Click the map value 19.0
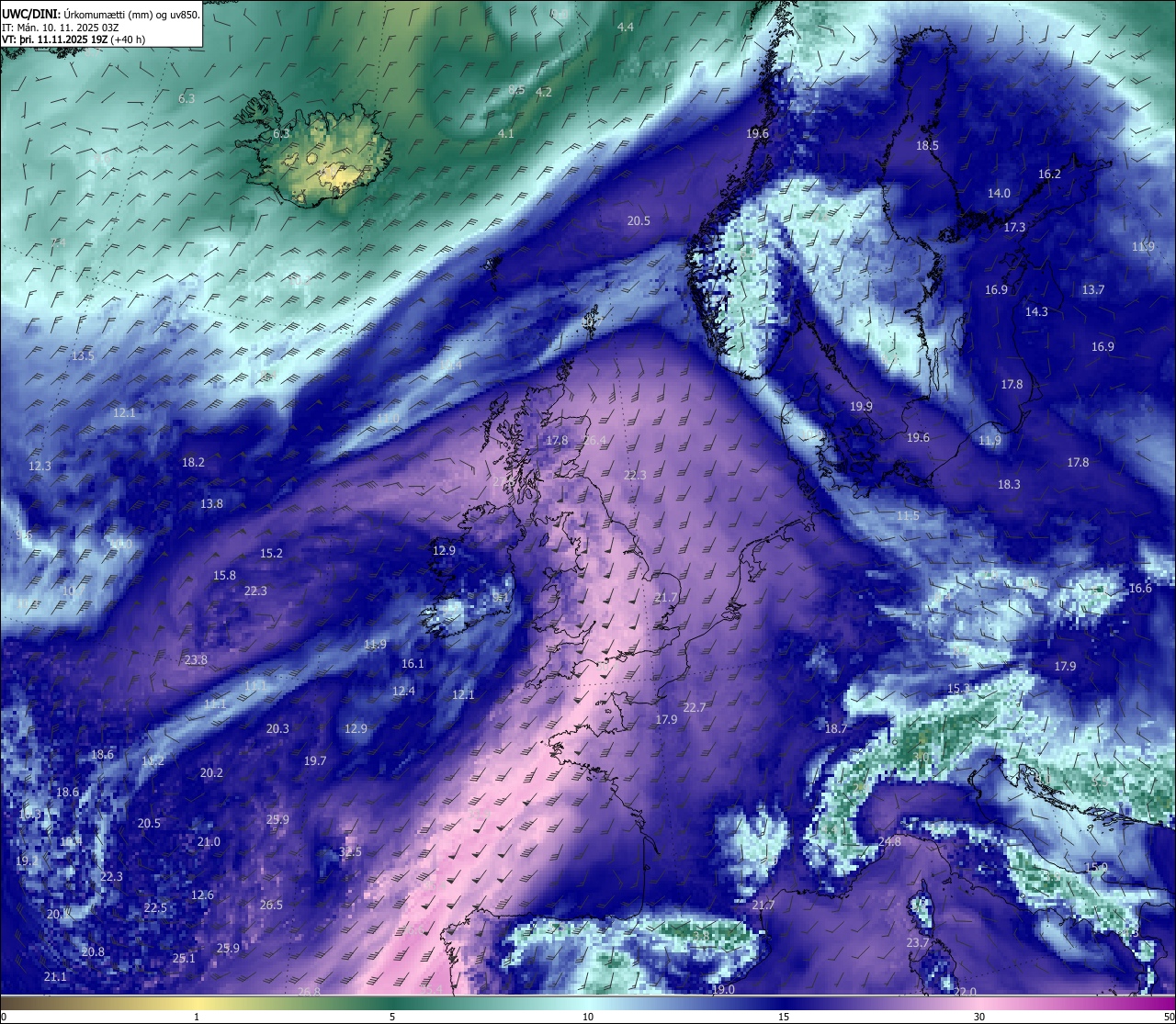The image size is (1176, 1024). coord(724,989)
